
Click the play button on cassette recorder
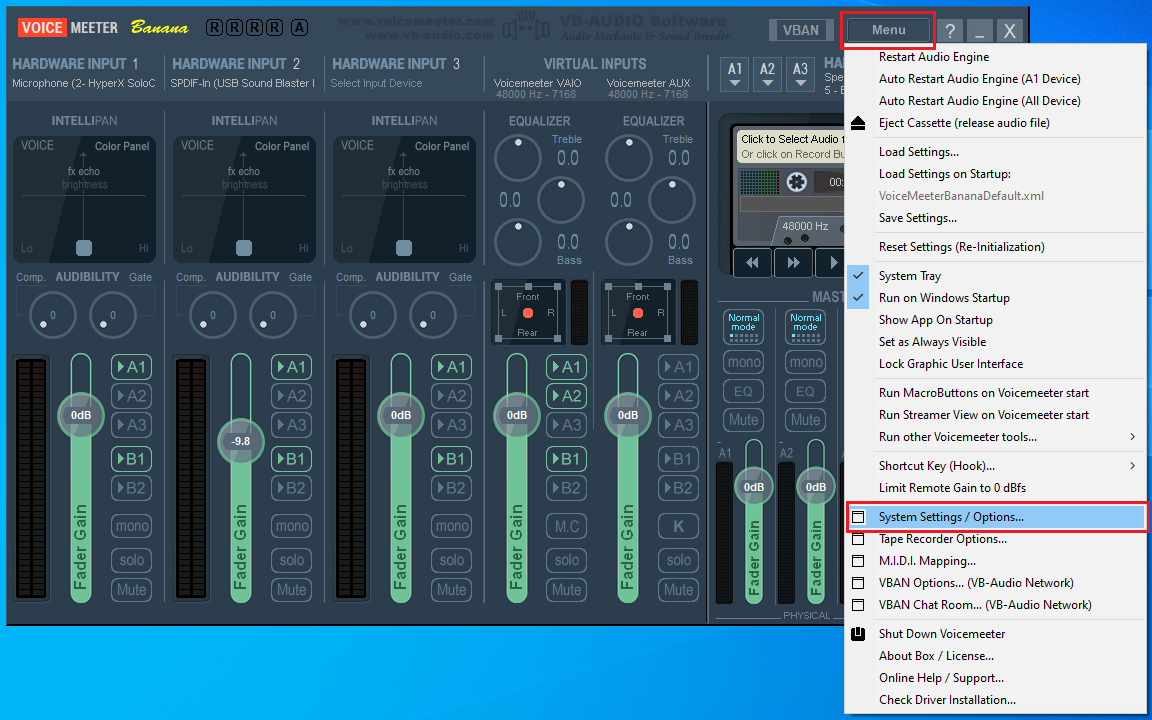coord(832,262)
